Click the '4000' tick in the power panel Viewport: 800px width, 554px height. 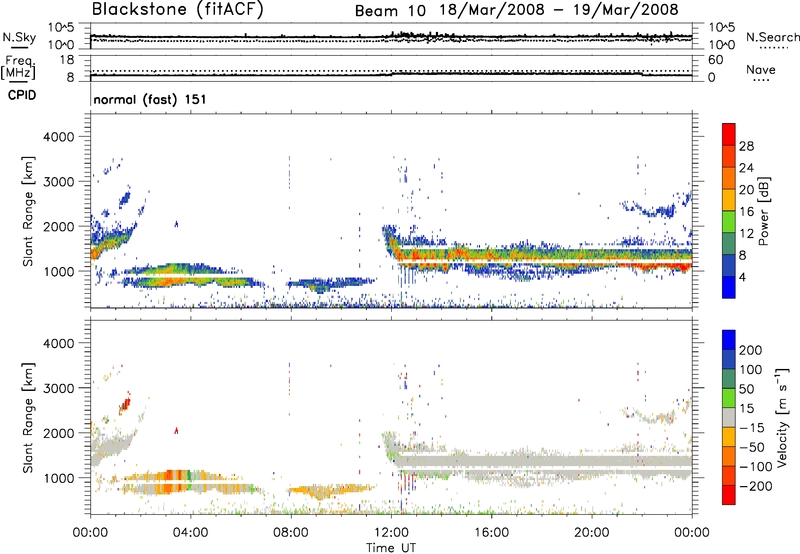pyautogui.click(x=58, y=137)
